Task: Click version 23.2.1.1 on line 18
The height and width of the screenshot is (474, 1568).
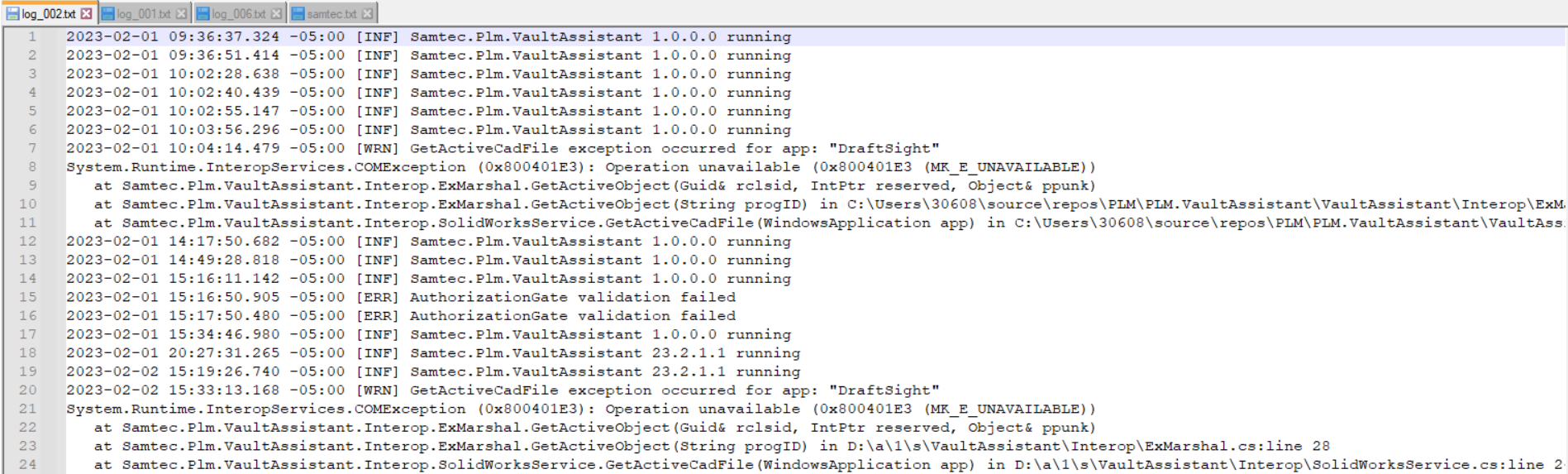Action: click(x=689, y=353)
